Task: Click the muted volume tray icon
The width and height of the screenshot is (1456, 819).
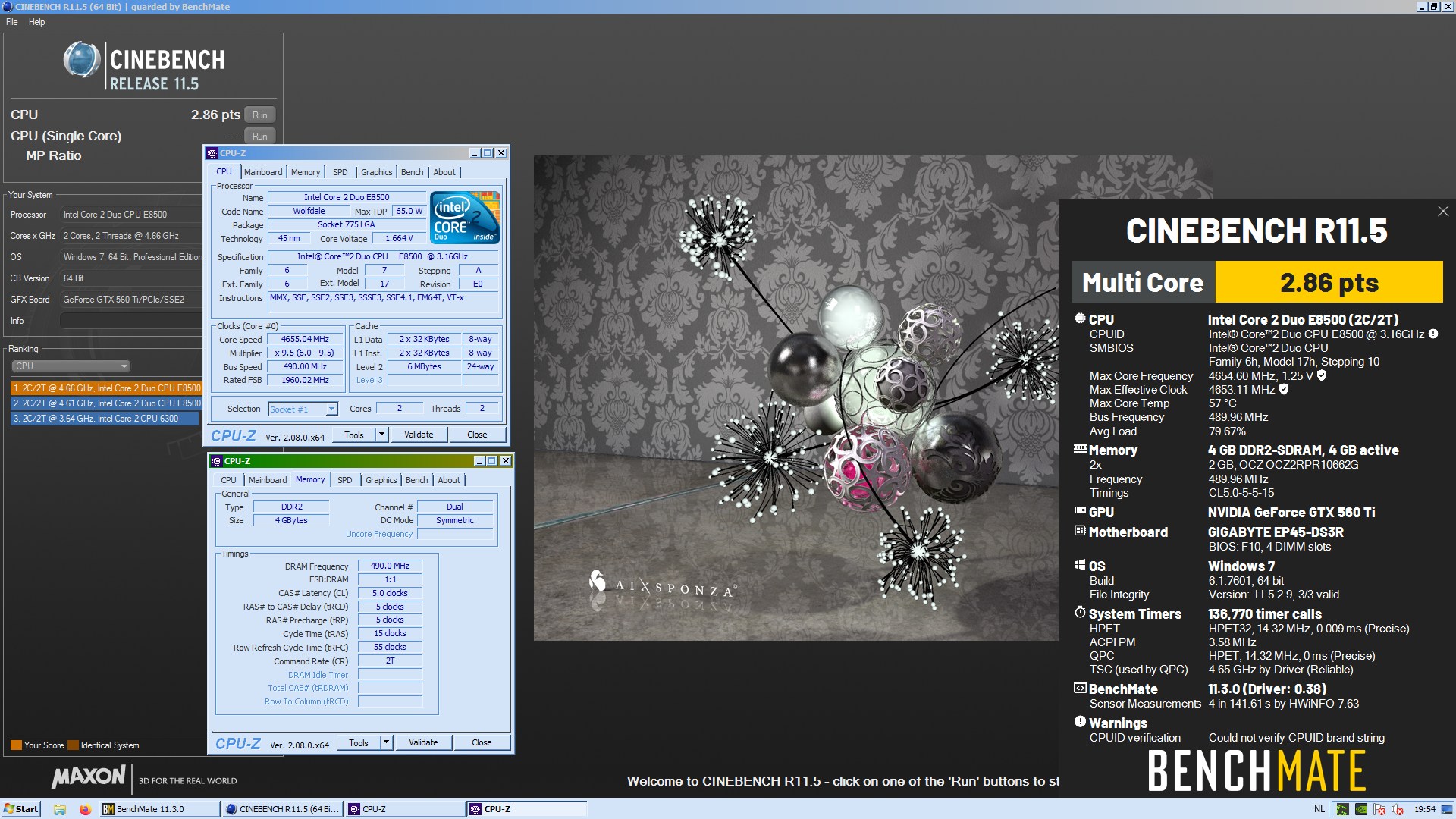Action: click(x=1398, y=809)
